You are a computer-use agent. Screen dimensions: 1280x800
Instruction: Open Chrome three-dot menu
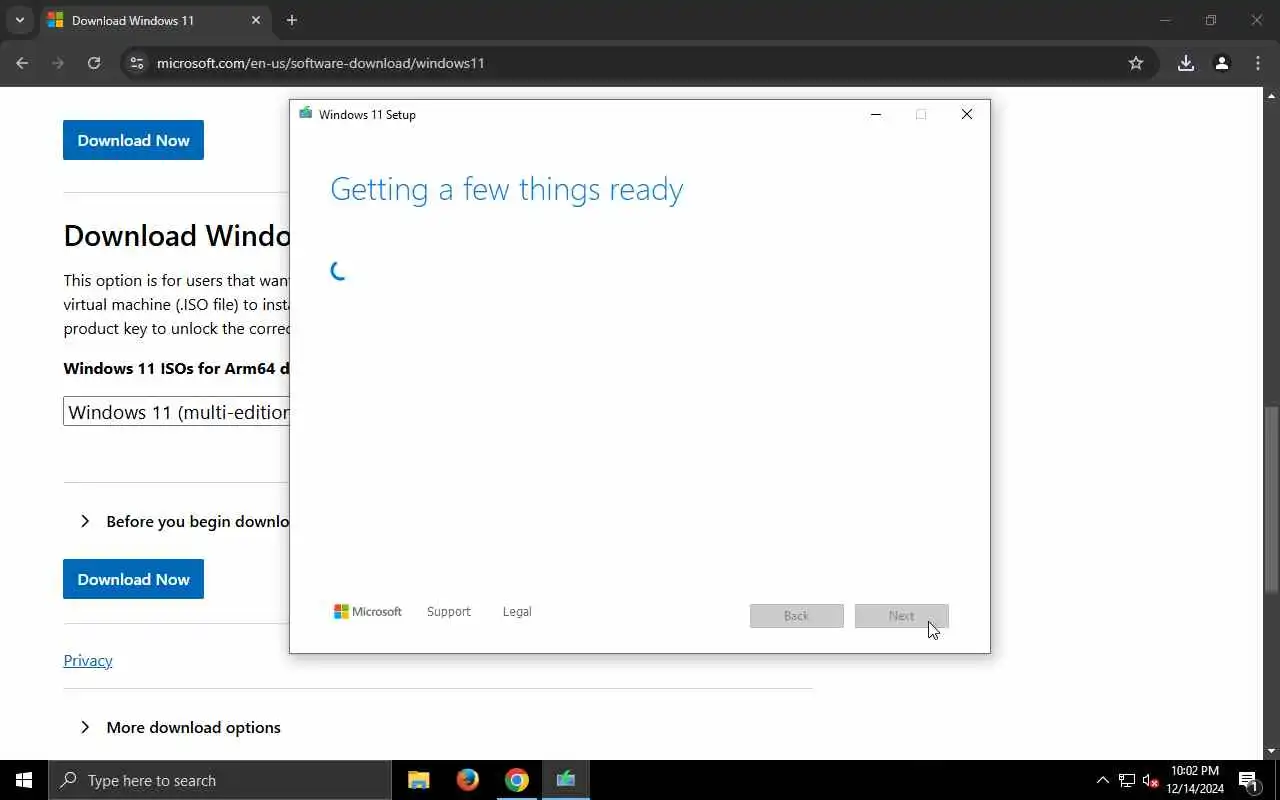tap(1258, 63)
